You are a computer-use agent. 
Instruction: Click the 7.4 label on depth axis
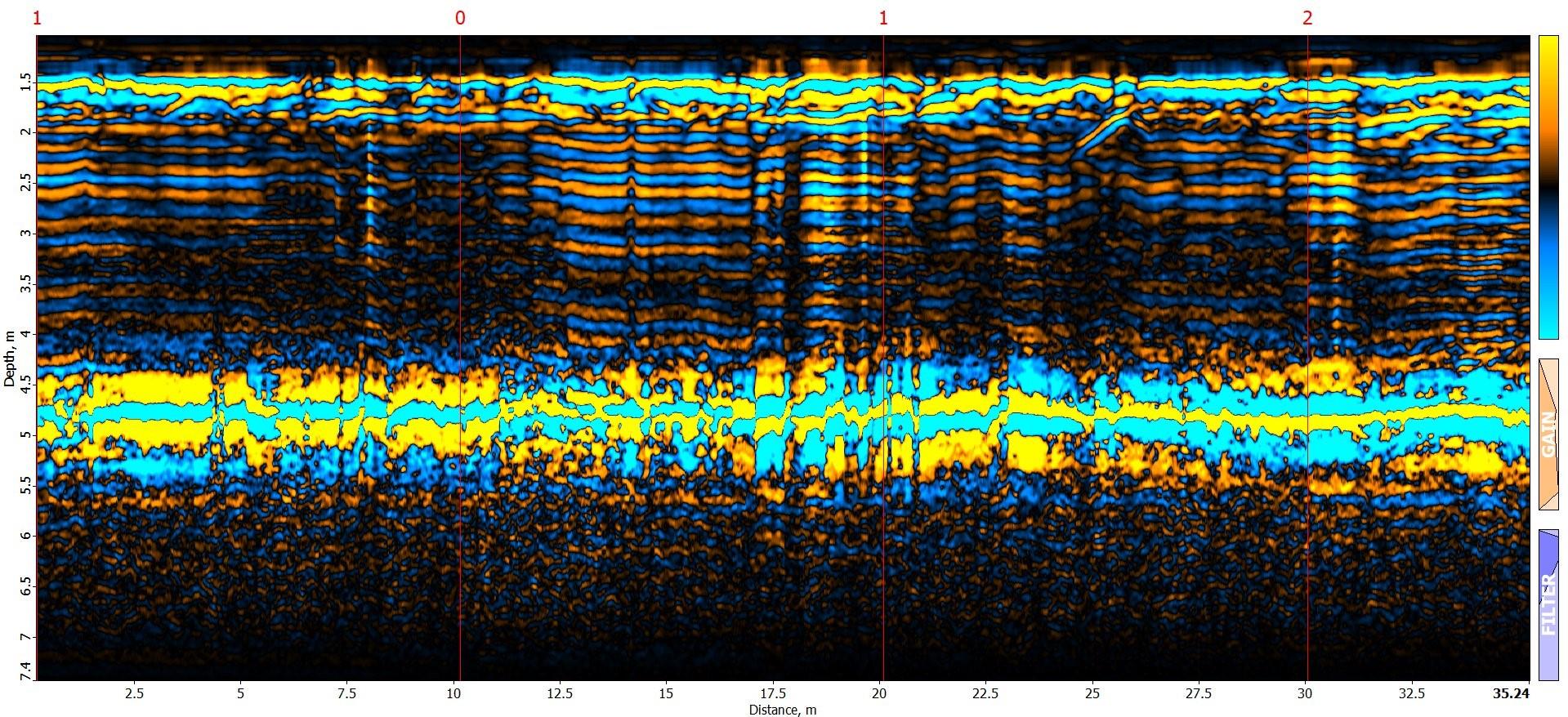[x=26, y=670]
